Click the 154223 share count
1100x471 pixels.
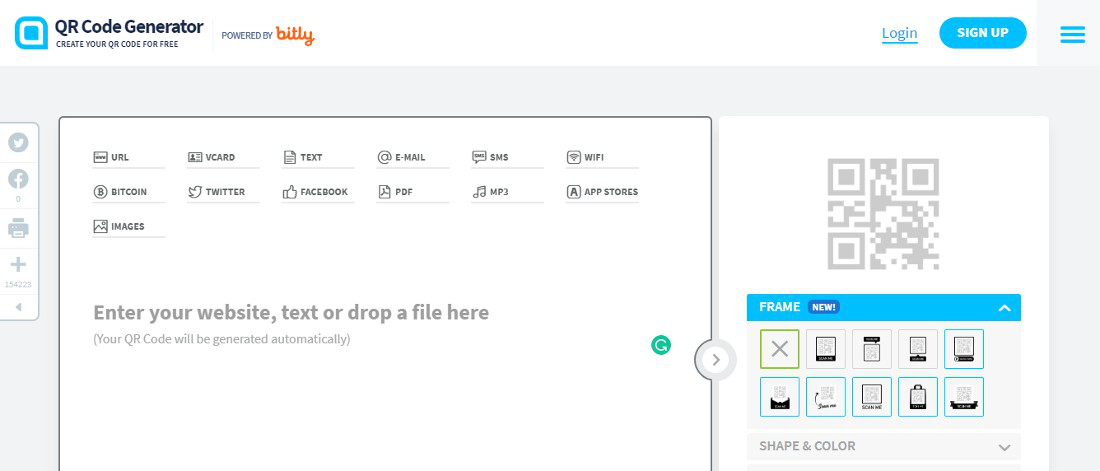coord(18,284)
